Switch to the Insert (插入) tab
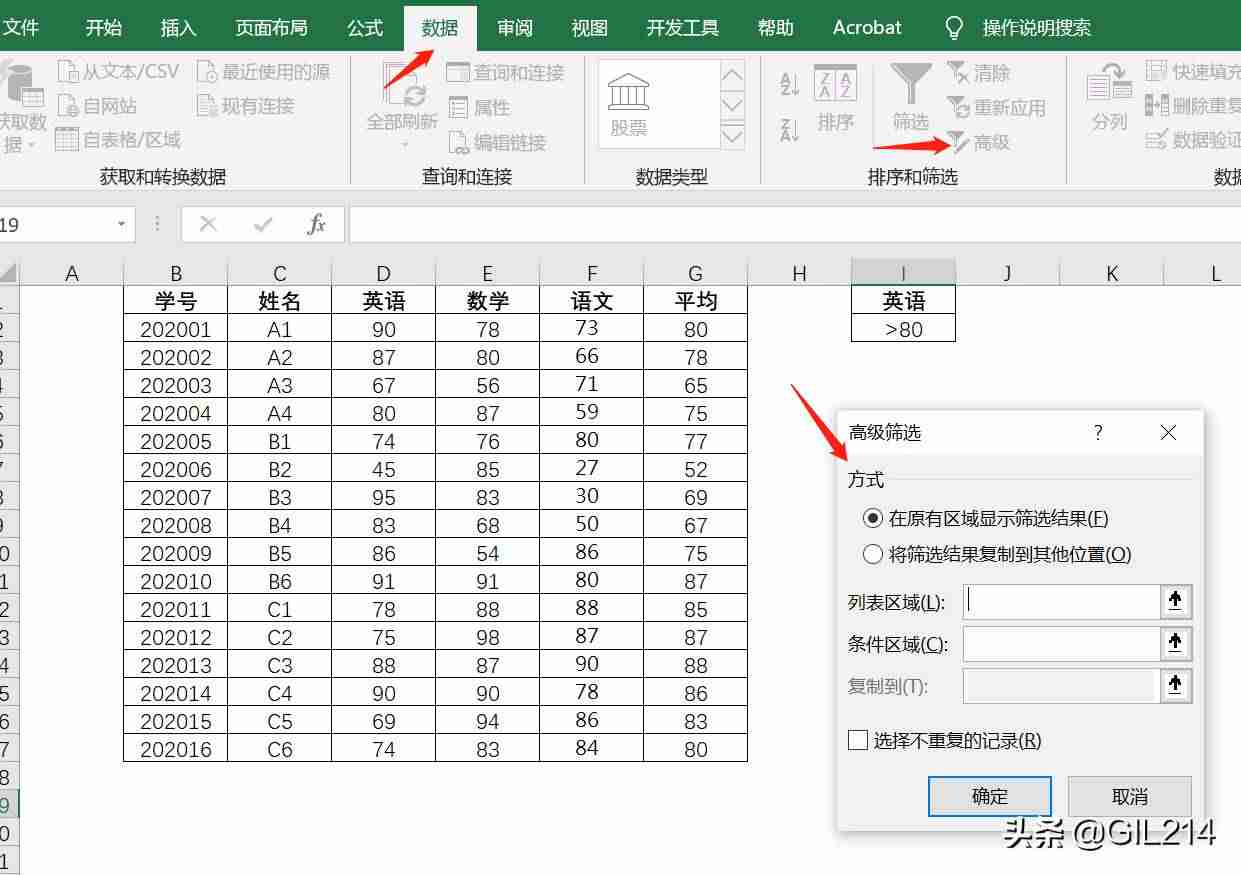 click(x=178, y=28)
